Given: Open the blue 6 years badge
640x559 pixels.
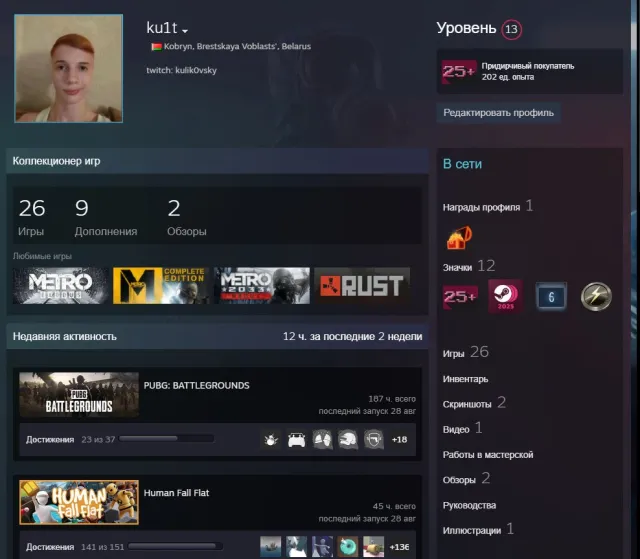Looking at the screenshot, I should click(x=551, y=297).
